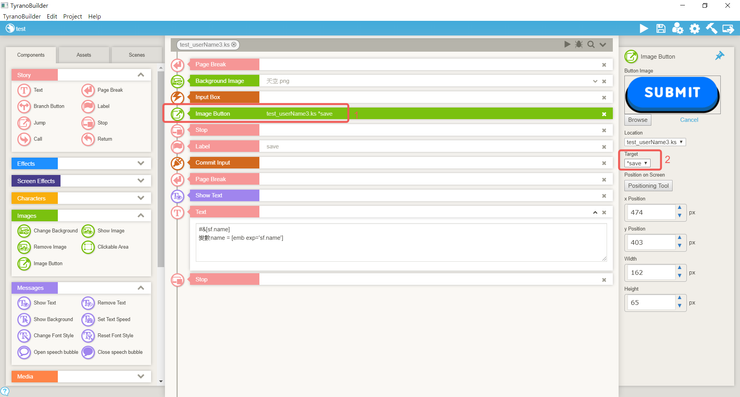Expand the Characters components section
This screenshot has height=397, width=740.
(x=141, y=198)
